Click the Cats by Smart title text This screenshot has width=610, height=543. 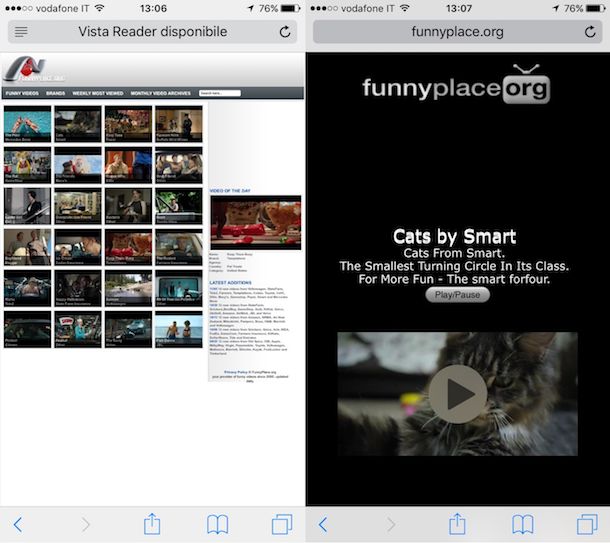click(454, 236)
